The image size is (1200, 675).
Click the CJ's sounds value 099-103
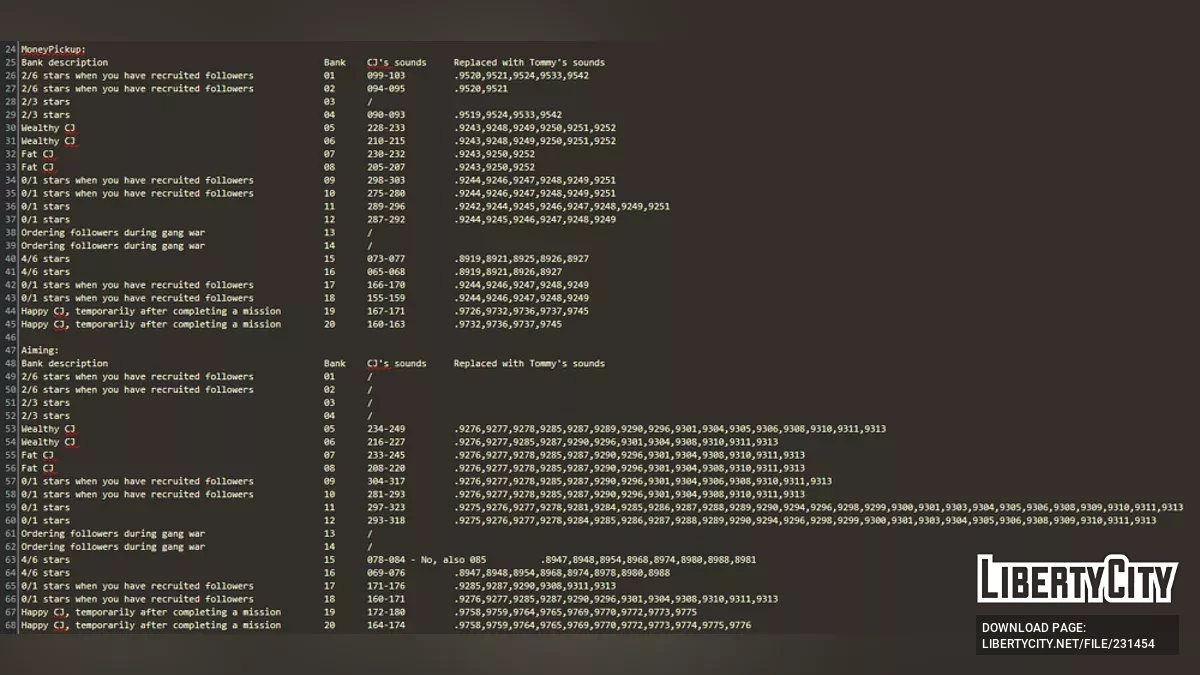(386, 76)
